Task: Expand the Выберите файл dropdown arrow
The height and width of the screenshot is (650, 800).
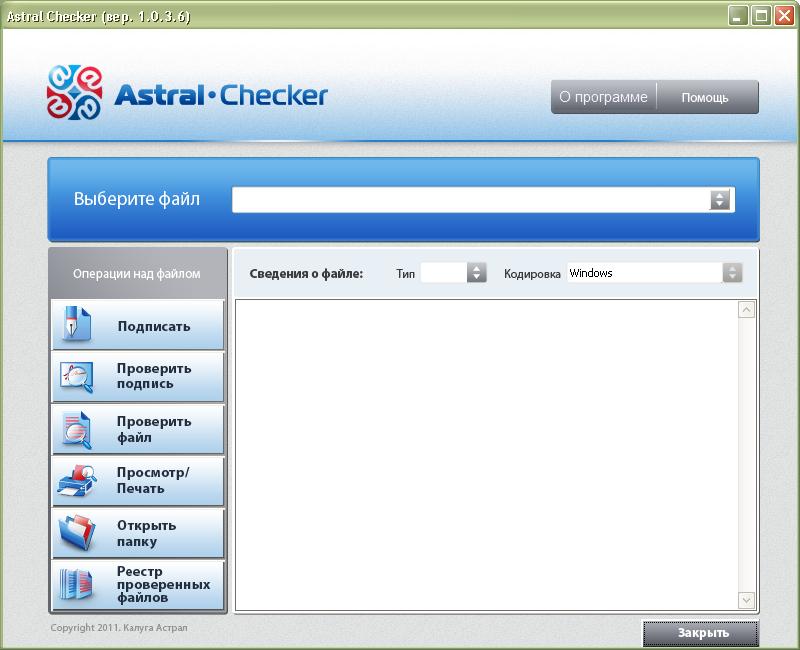Action: coord(719,199)
